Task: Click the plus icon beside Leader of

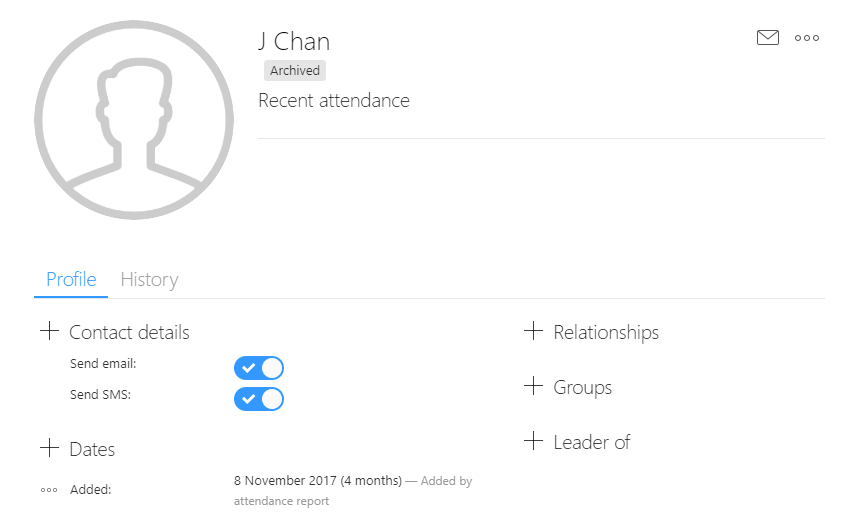Action: (534, 441)
